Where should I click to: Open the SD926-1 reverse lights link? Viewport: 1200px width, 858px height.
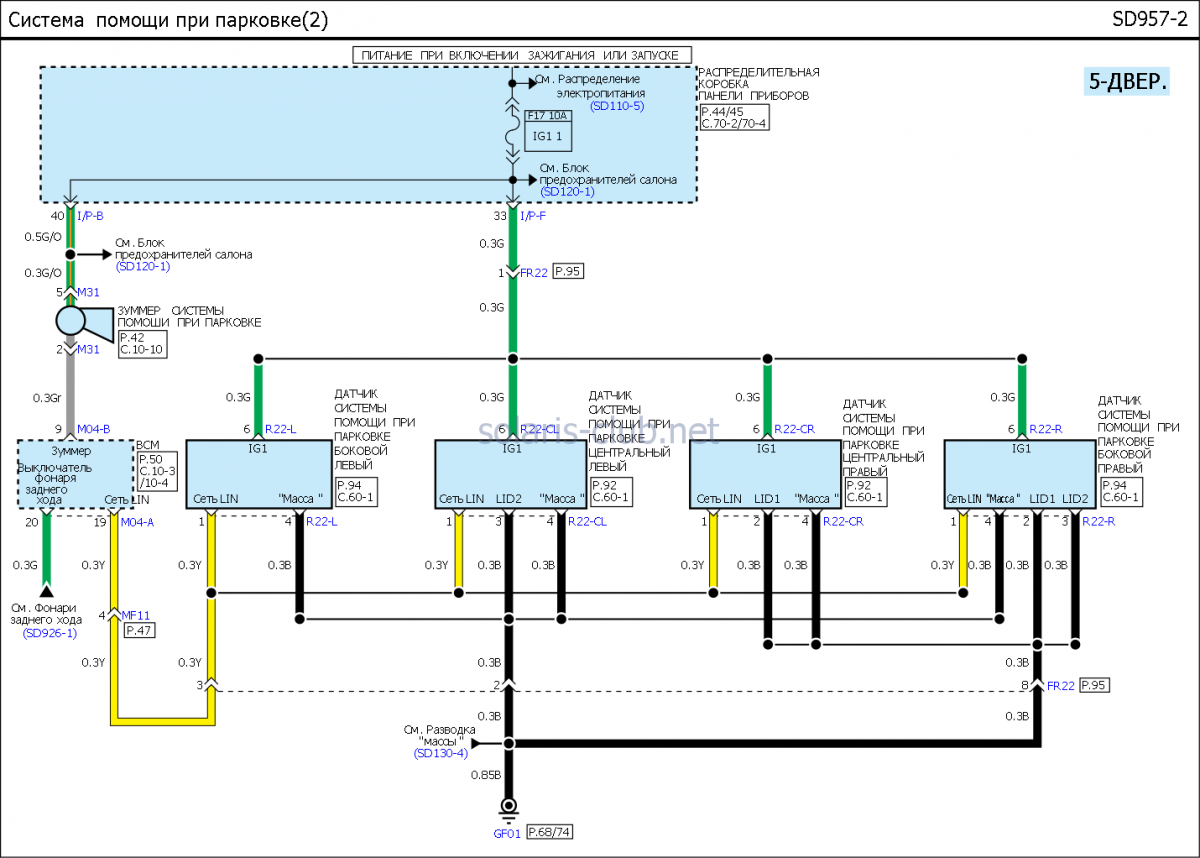tap(50, 632)
